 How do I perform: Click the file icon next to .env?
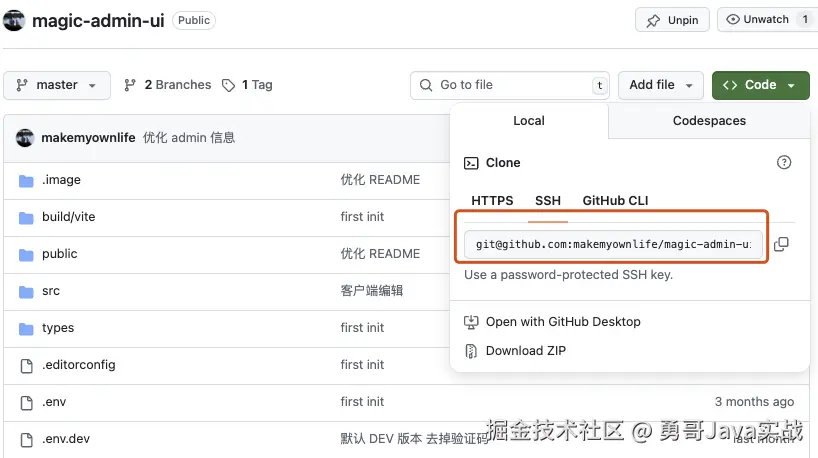click(26, 403)
